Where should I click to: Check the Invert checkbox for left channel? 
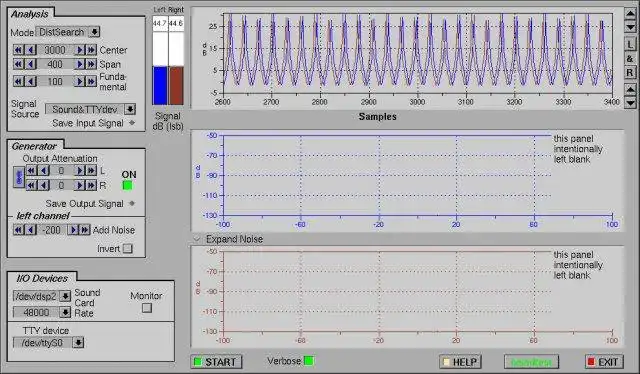pyautogui.click(x=128, y=248)
